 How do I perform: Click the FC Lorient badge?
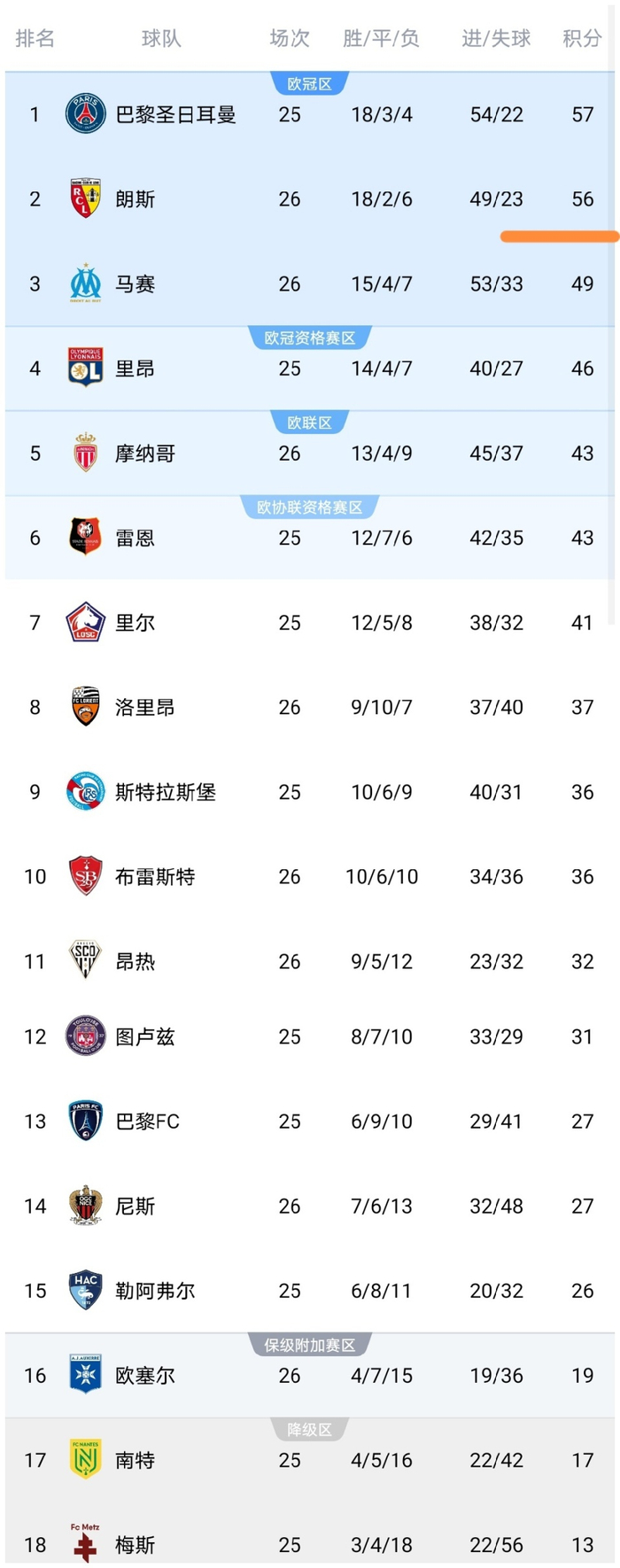86,706
